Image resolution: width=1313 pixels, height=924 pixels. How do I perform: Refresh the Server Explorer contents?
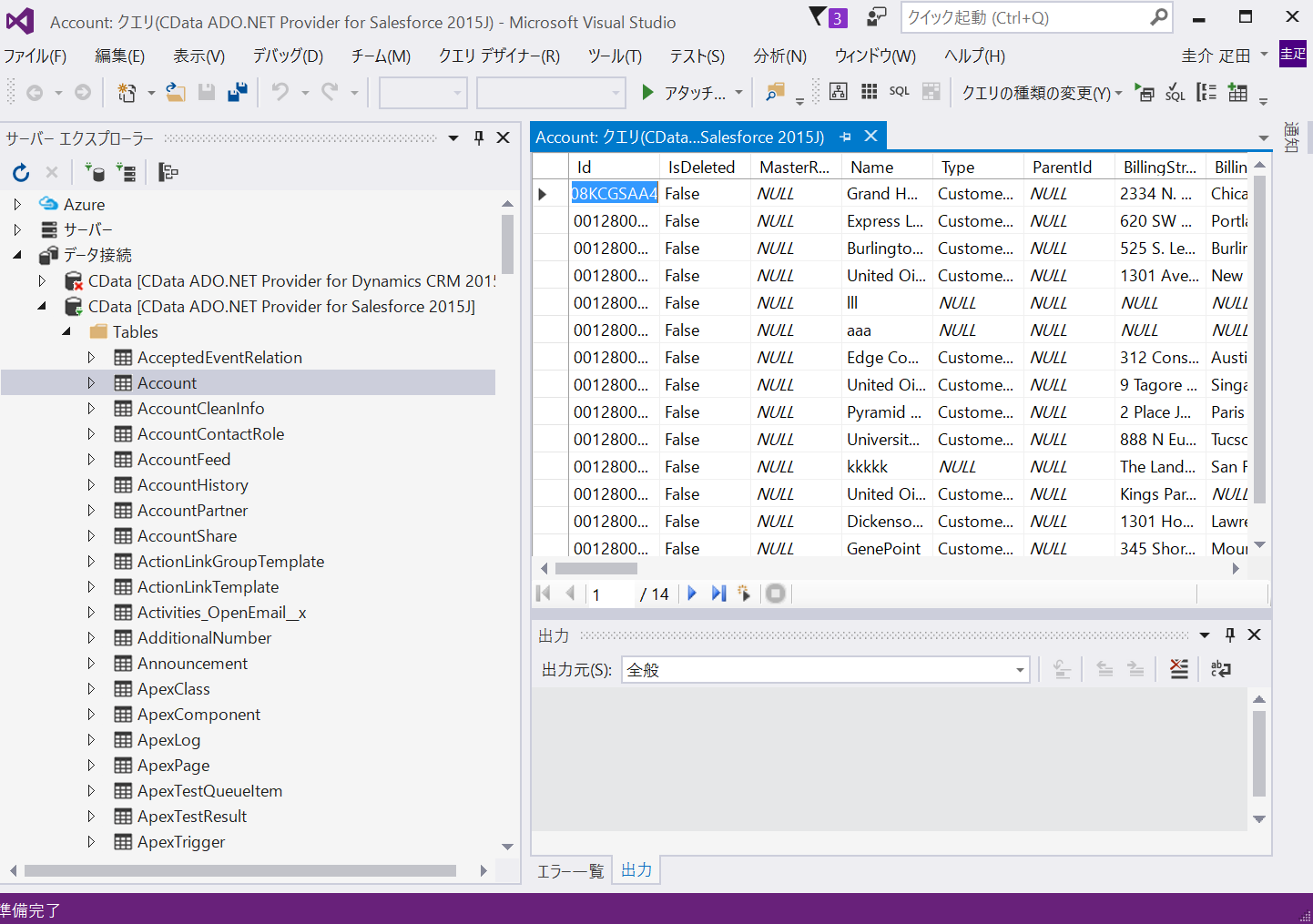(x=20, y=172)
